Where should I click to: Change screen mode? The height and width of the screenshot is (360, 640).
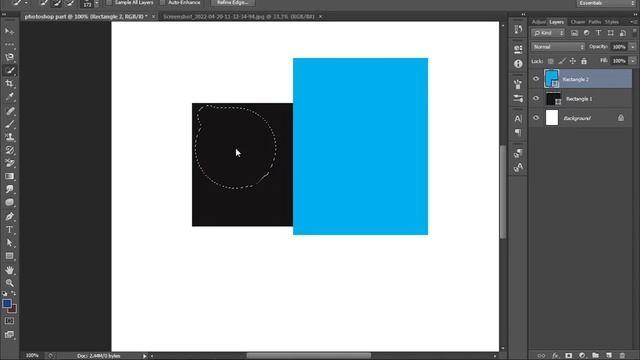pyautogui.click(x=9, y=335)
